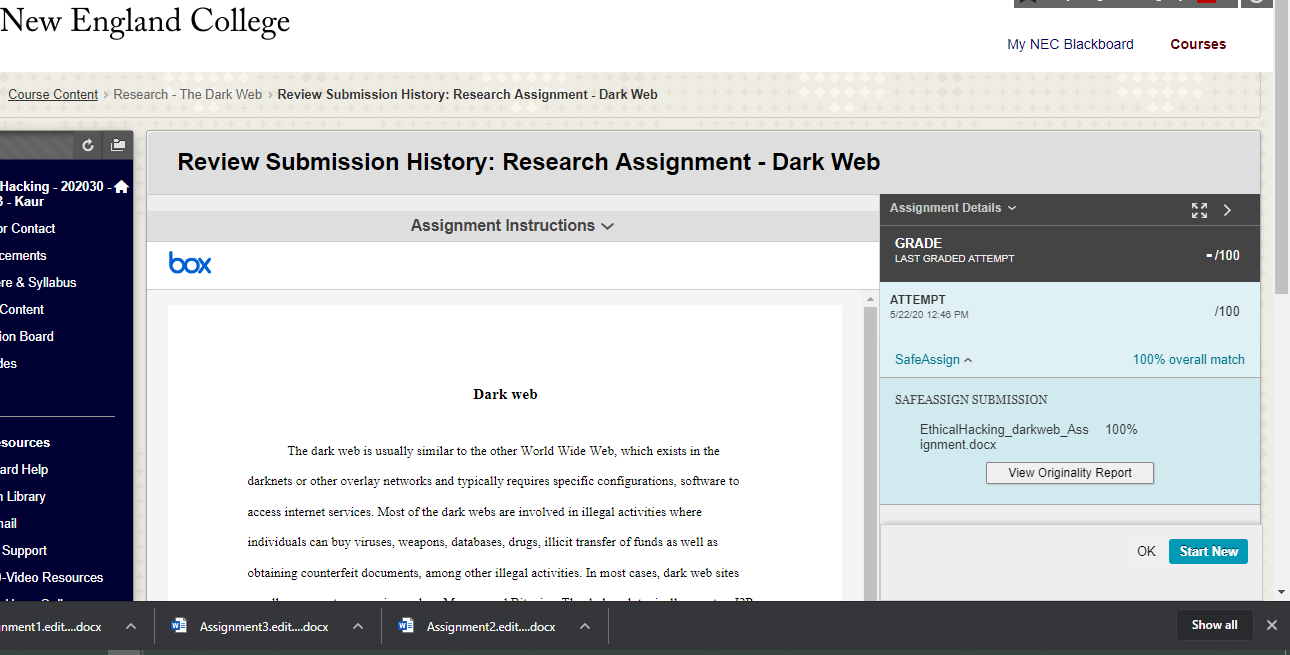Click Research - The Dark Web breadcrumb
The height and width of the screenshot is (655, 1290).
pos(187,94)
